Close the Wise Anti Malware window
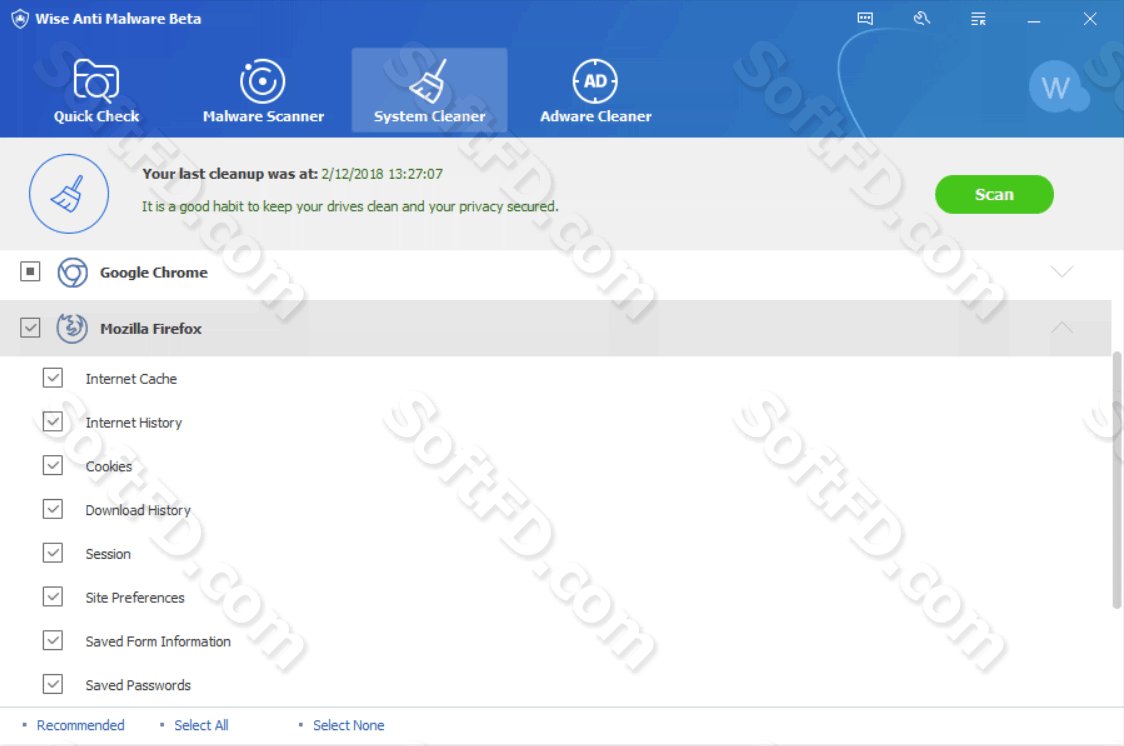 pos(1090,19)
